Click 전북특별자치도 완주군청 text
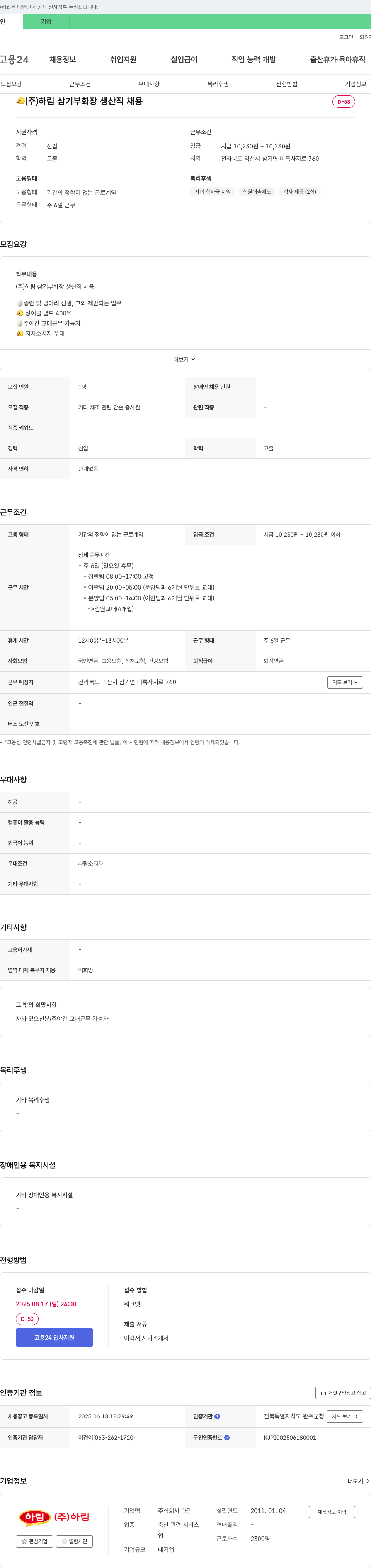The height and width of the screenshot is (1568, 371). (x=294, y=1416)
